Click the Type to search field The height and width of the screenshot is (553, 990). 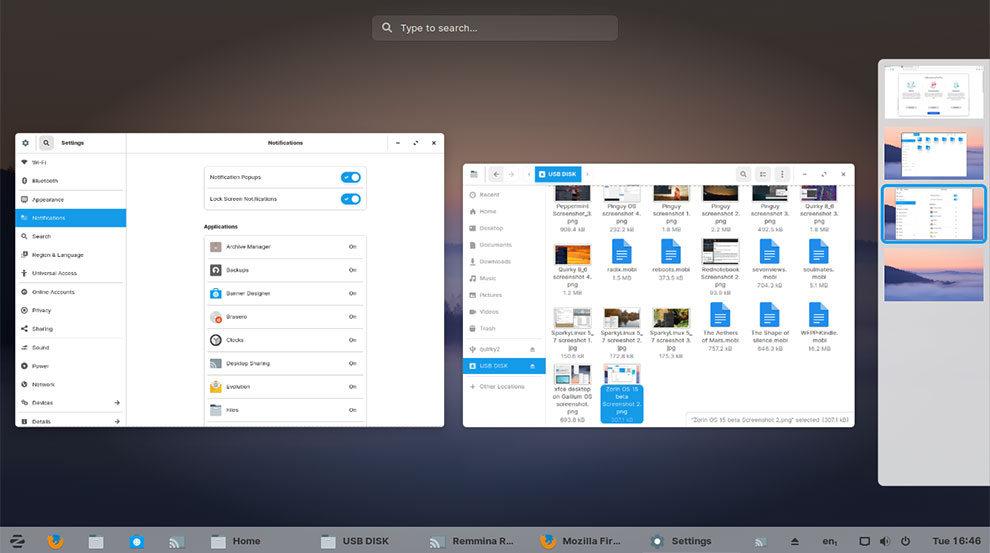495,28
